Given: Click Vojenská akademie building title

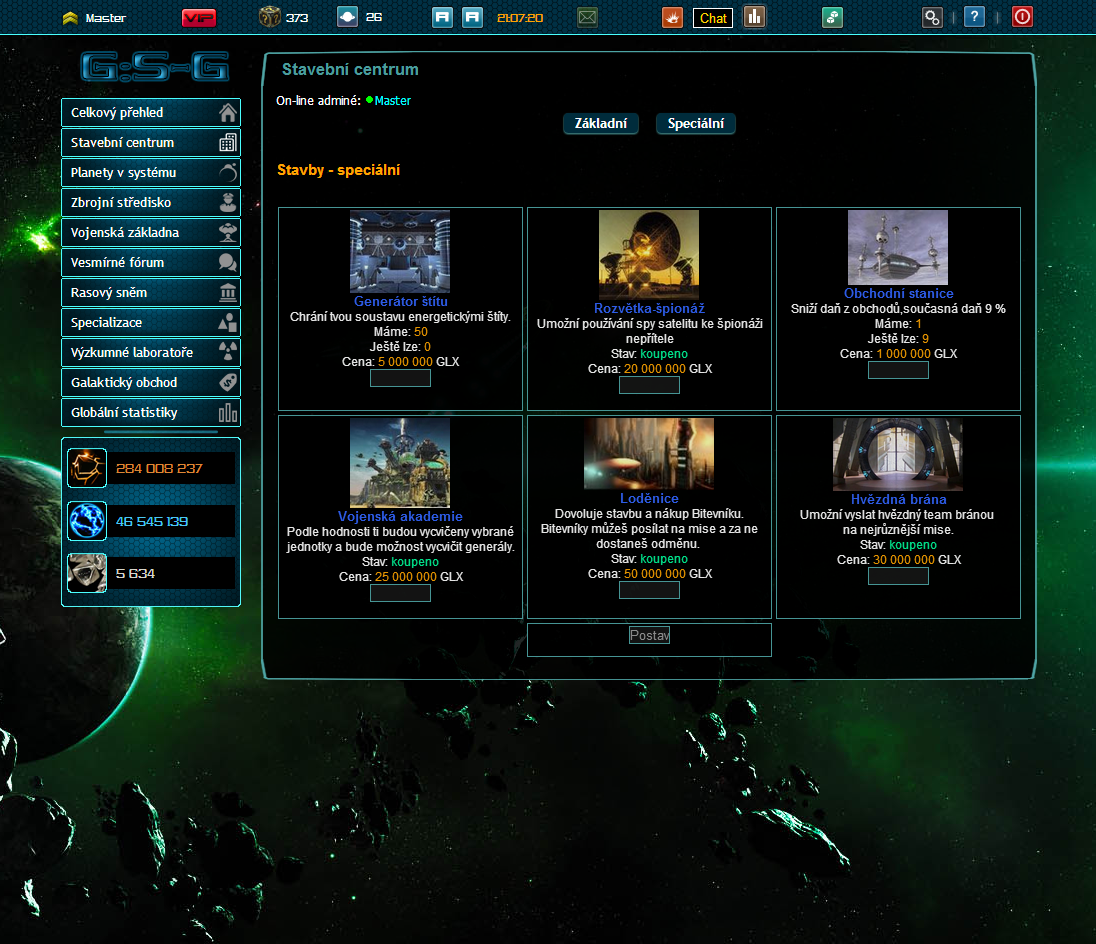Looking at the screenshot, I should pyautogui.click(x=400, y=516).
